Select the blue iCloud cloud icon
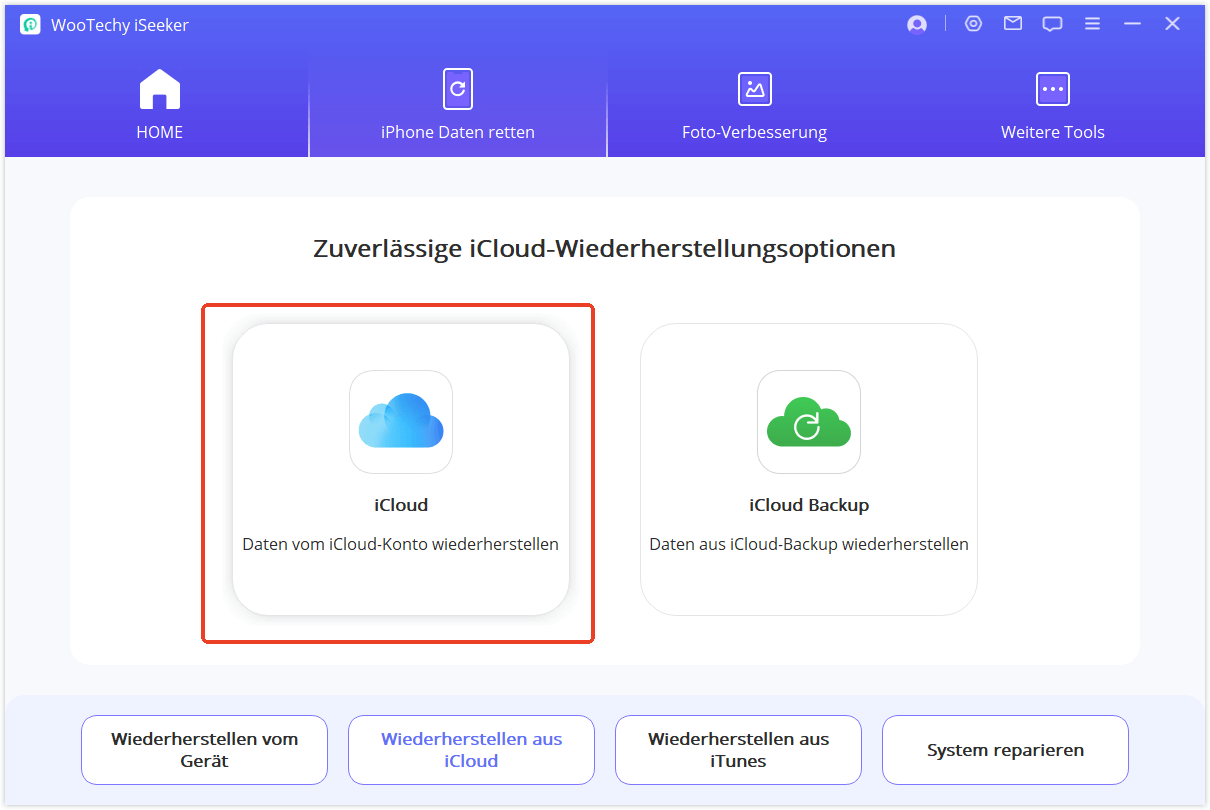 (400, 422)
